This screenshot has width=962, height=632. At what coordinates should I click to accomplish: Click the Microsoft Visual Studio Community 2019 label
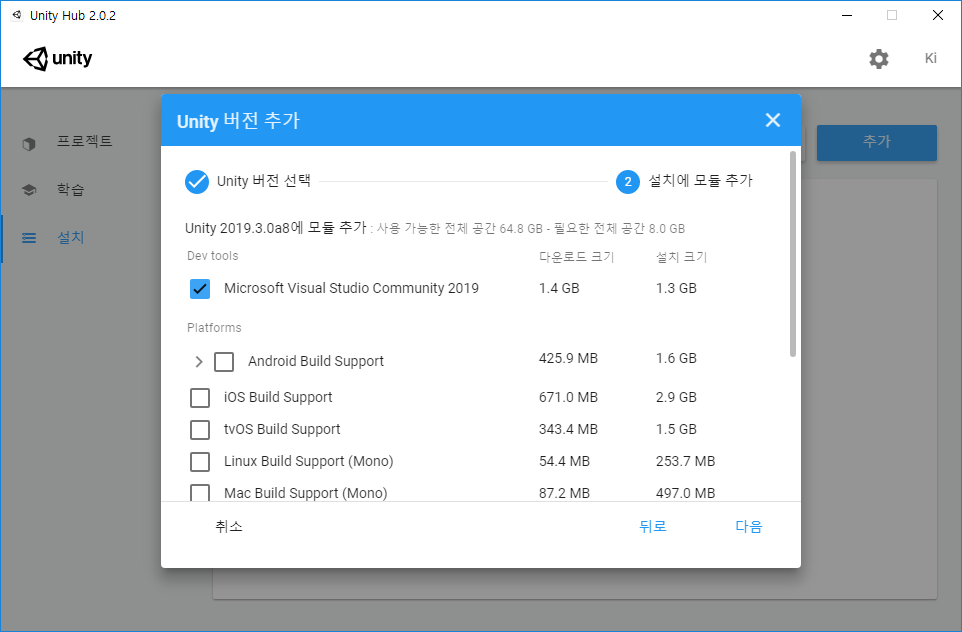click(x=351, y=288)
